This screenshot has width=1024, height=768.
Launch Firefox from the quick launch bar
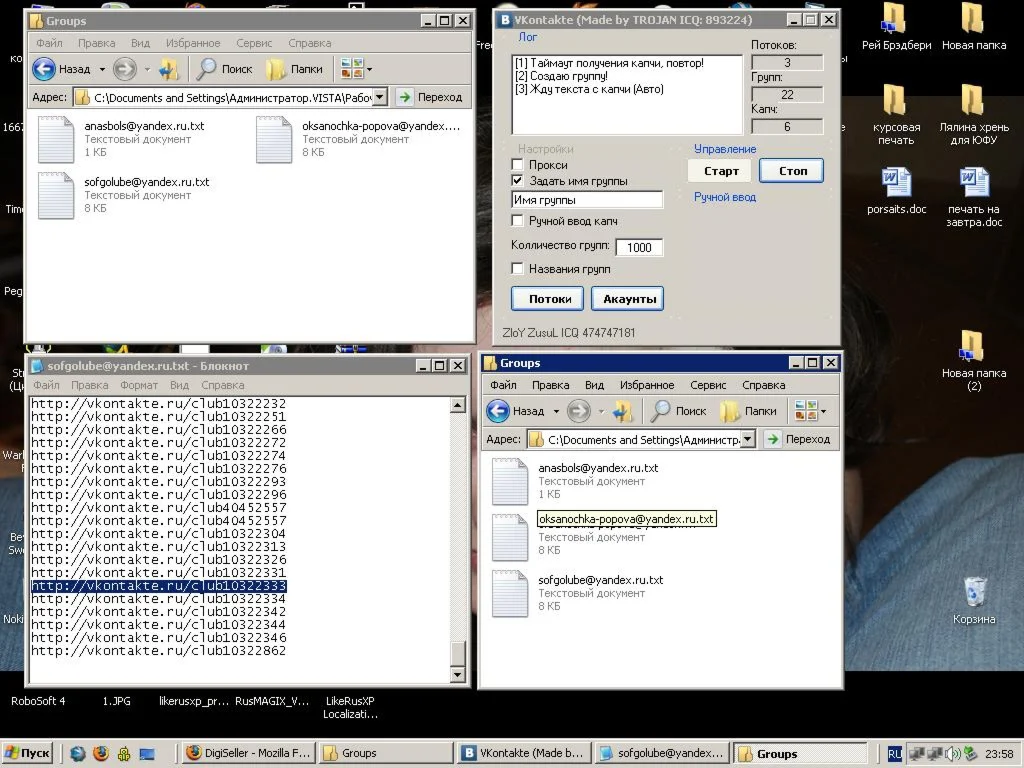[101, 754]
